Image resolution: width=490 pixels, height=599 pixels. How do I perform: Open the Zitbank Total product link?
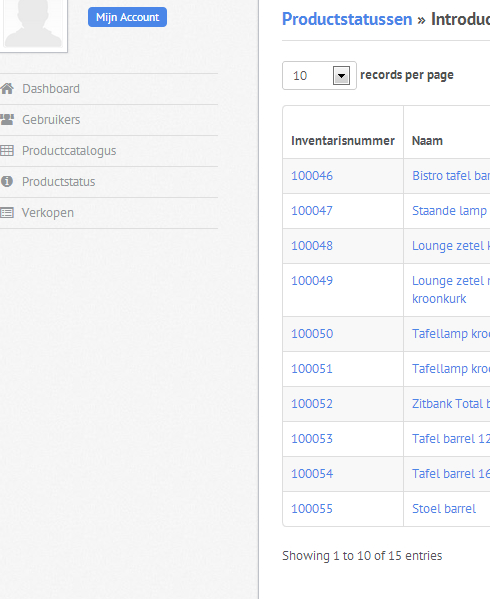tap(451, 404)
